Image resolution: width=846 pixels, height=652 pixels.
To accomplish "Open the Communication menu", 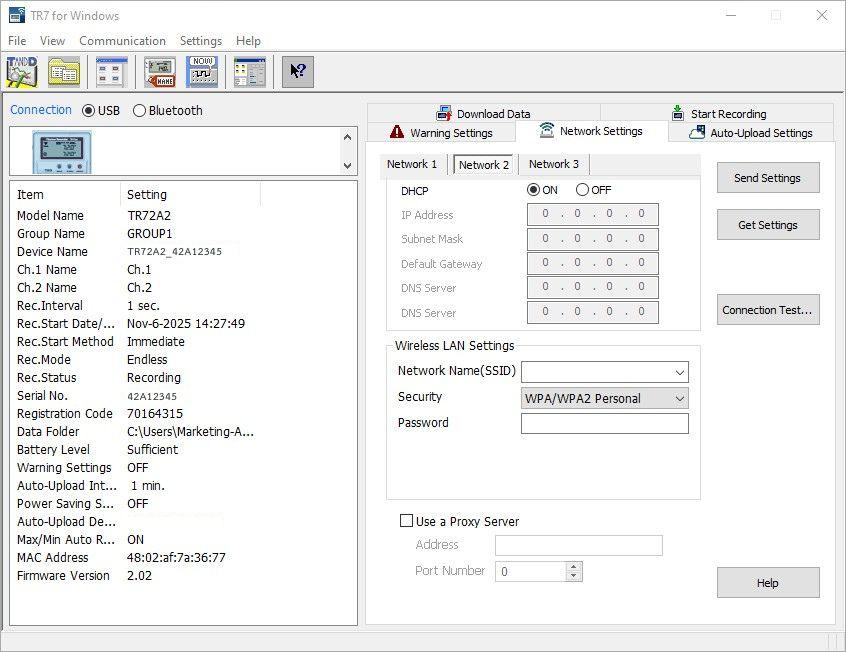I will [x=122, y=41].
